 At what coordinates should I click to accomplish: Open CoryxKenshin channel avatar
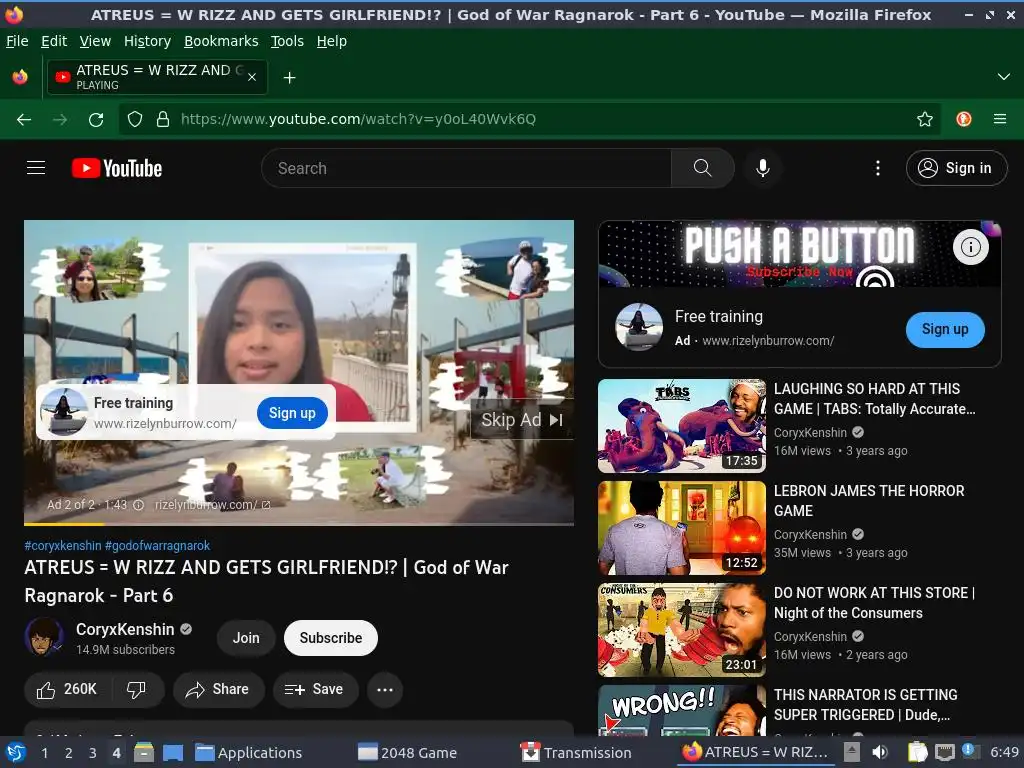44,637
